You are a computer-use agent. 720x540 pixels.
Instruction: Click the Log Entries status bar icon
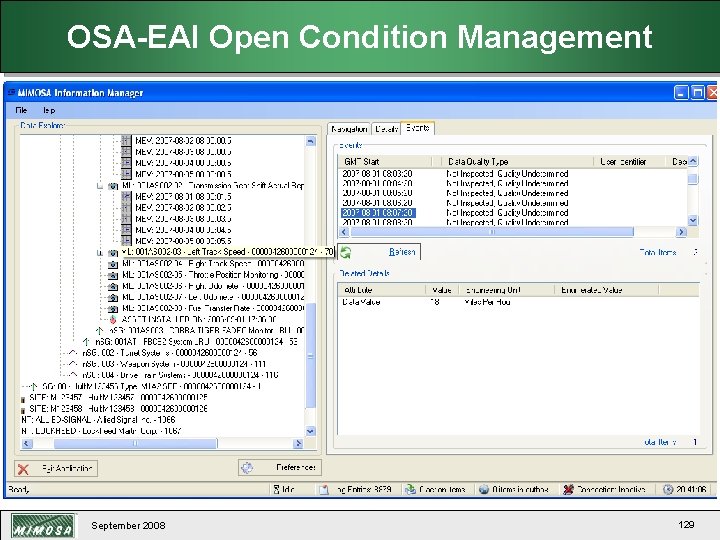[324, 489]
